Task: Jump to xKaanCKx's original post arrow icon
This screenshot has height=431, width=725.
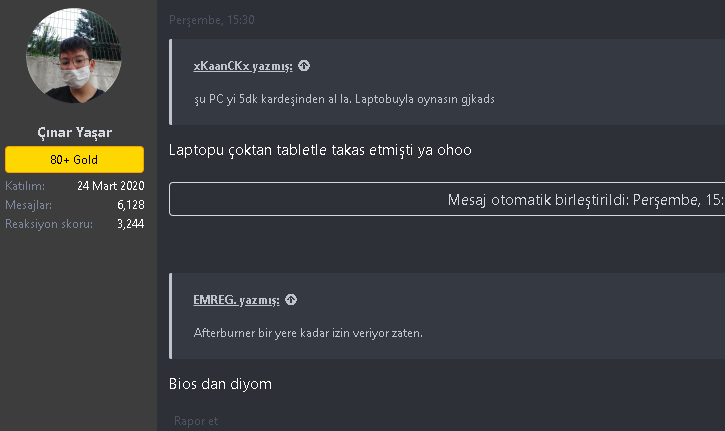Action: click(x=304, y=66)
